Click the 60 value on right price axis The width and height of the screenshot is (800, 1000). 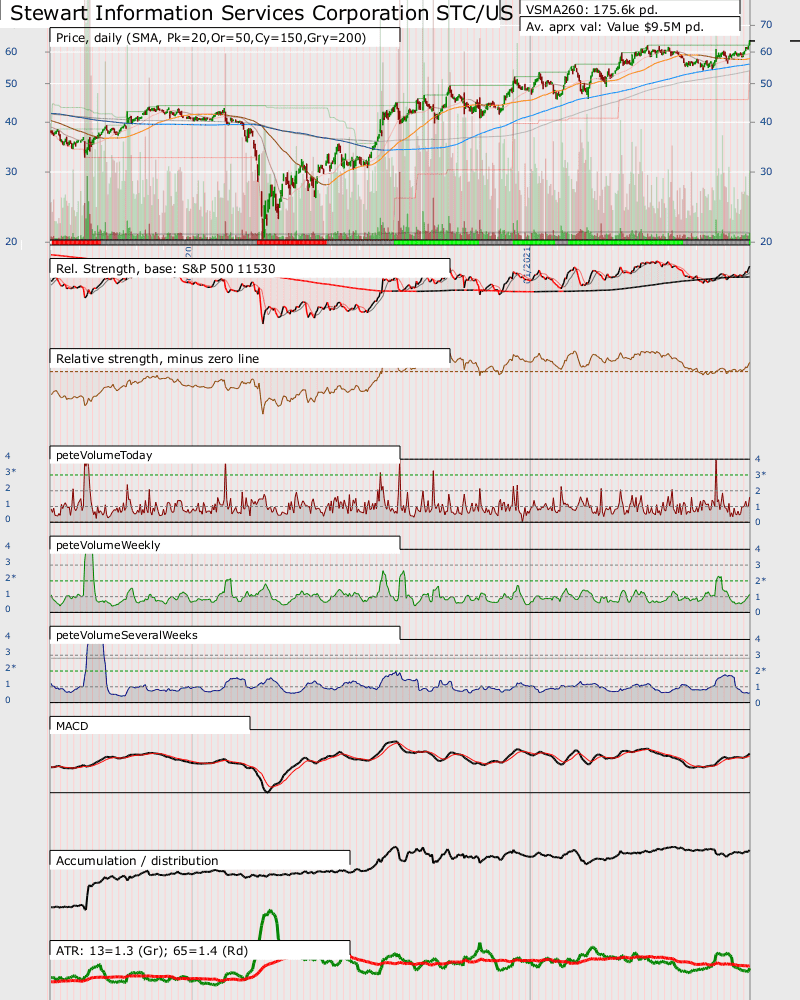(x=766, y=51)
